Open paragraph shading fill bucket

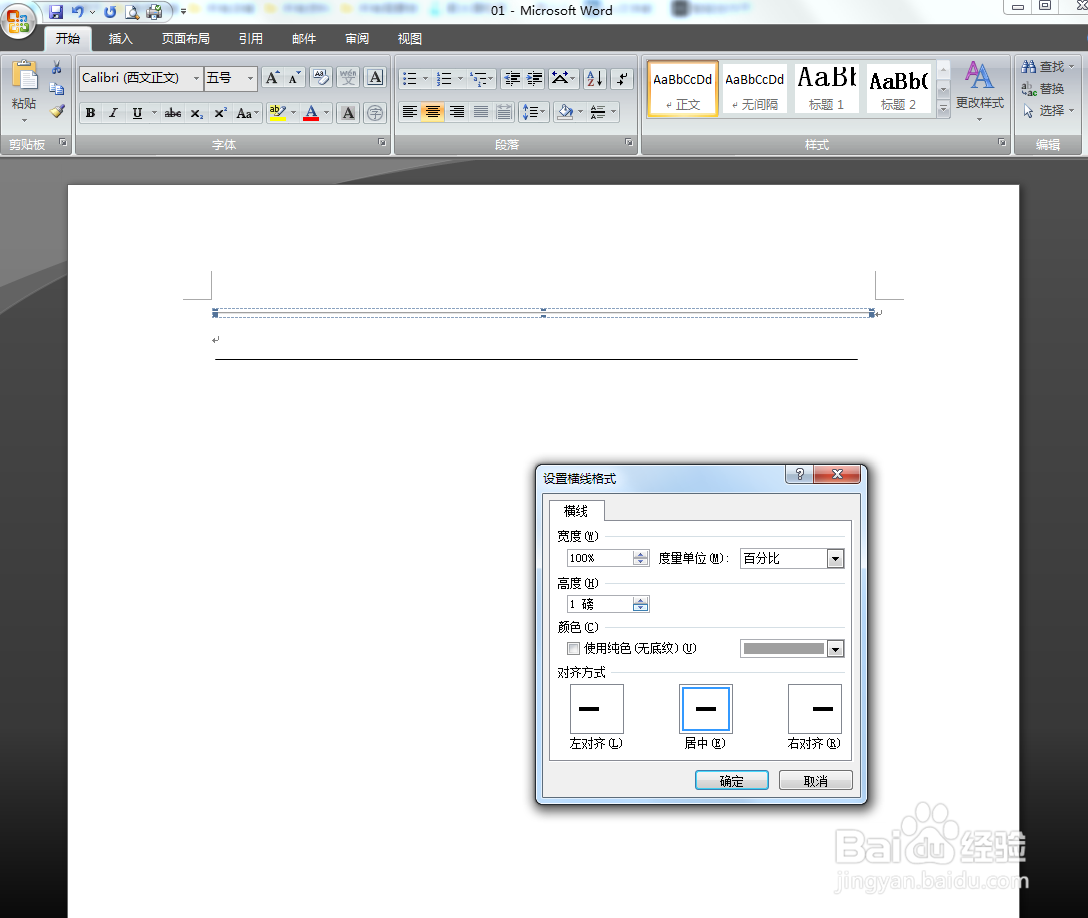click(x=566, y=112)
